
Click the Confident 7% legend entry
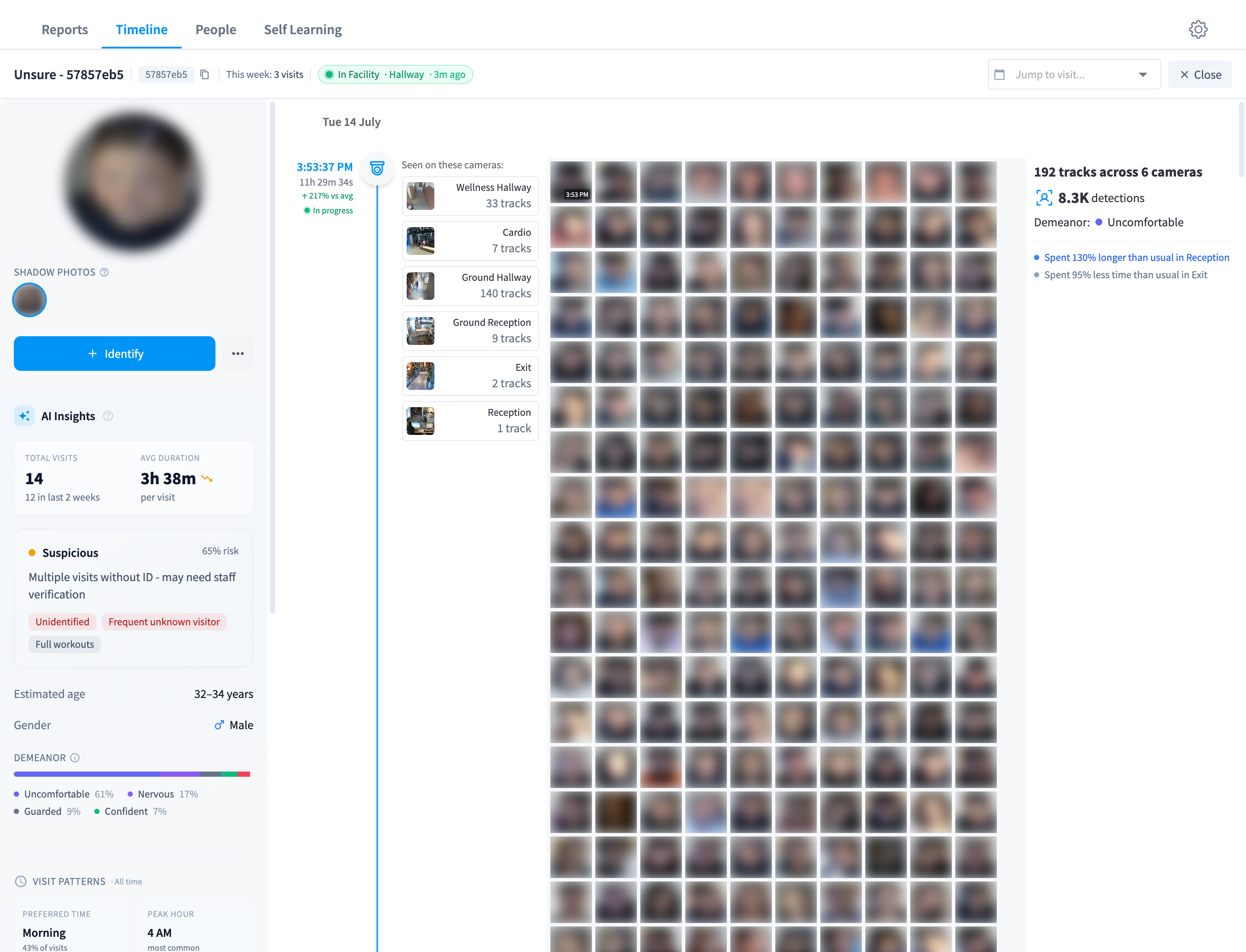pyautogui.click(x=131, y=811)
